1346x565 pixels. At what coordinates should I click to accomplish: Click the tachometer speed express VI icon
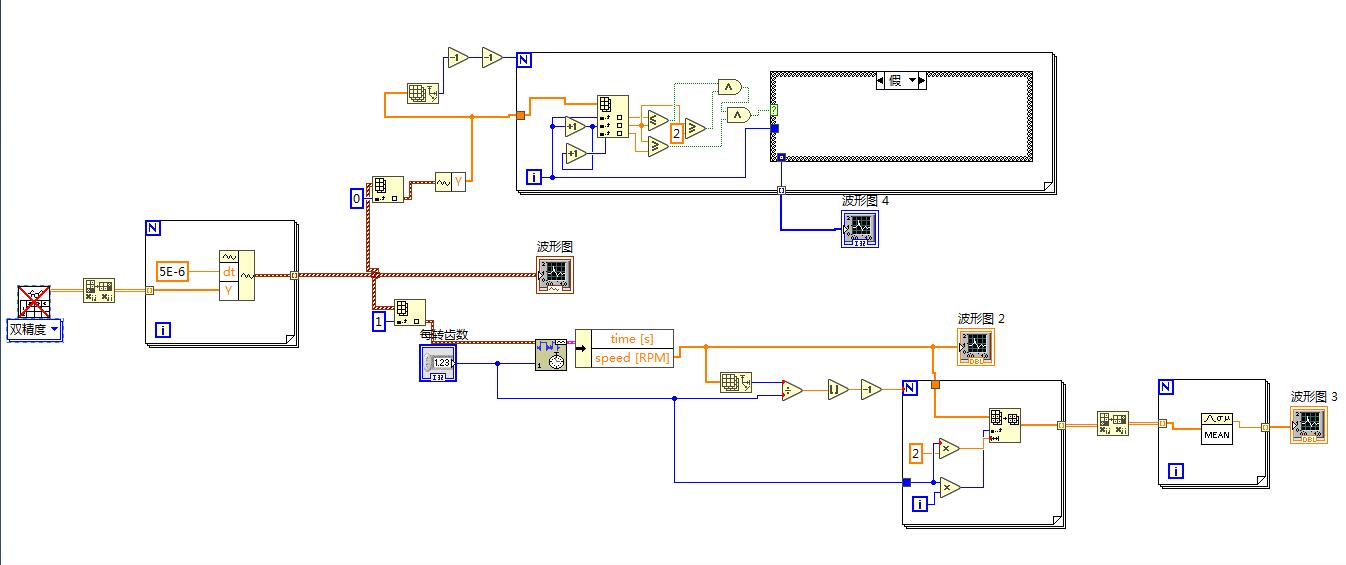[x=552, y=354]
